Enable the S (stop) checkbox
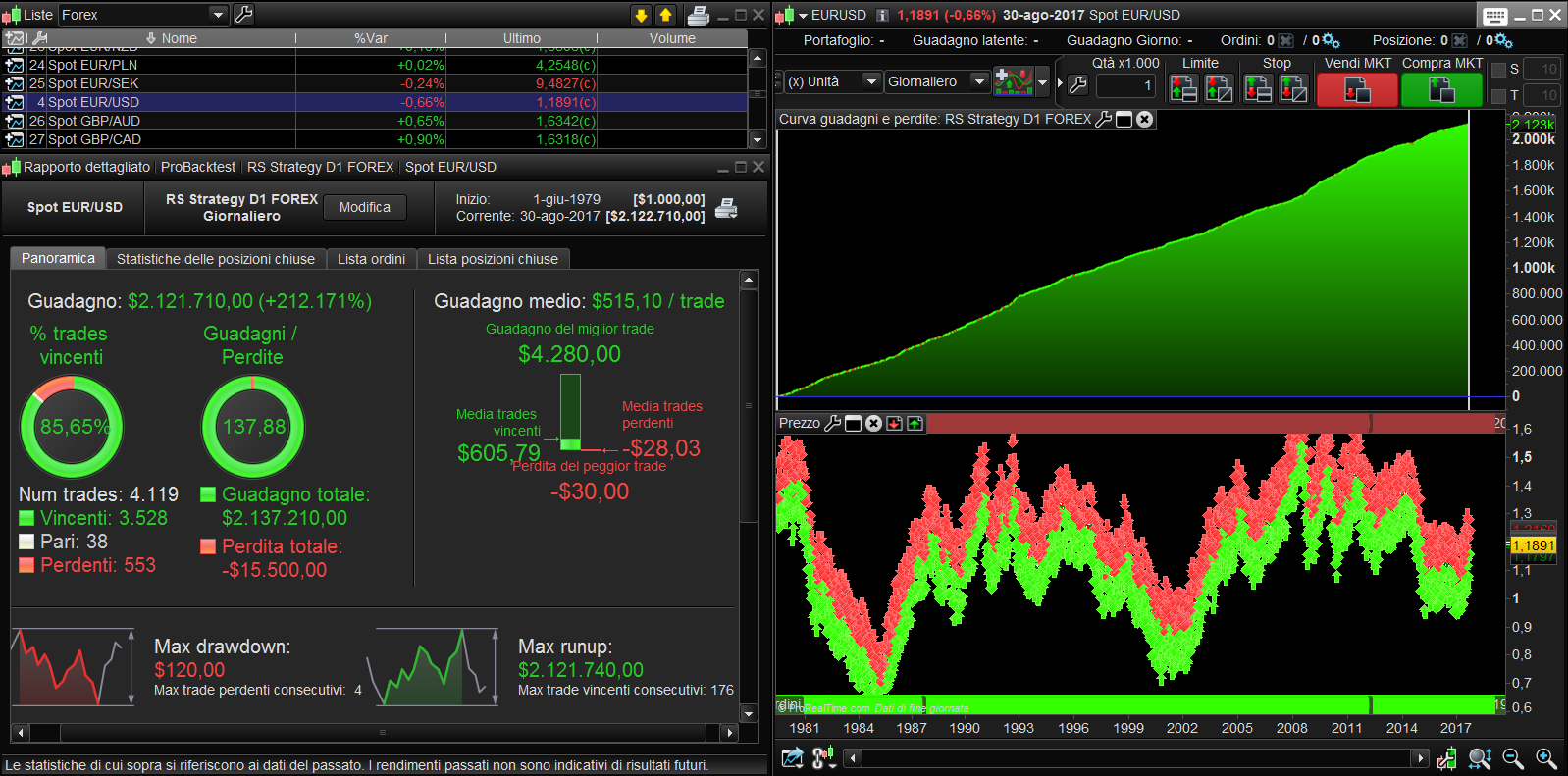 (x=1498, y=70)
